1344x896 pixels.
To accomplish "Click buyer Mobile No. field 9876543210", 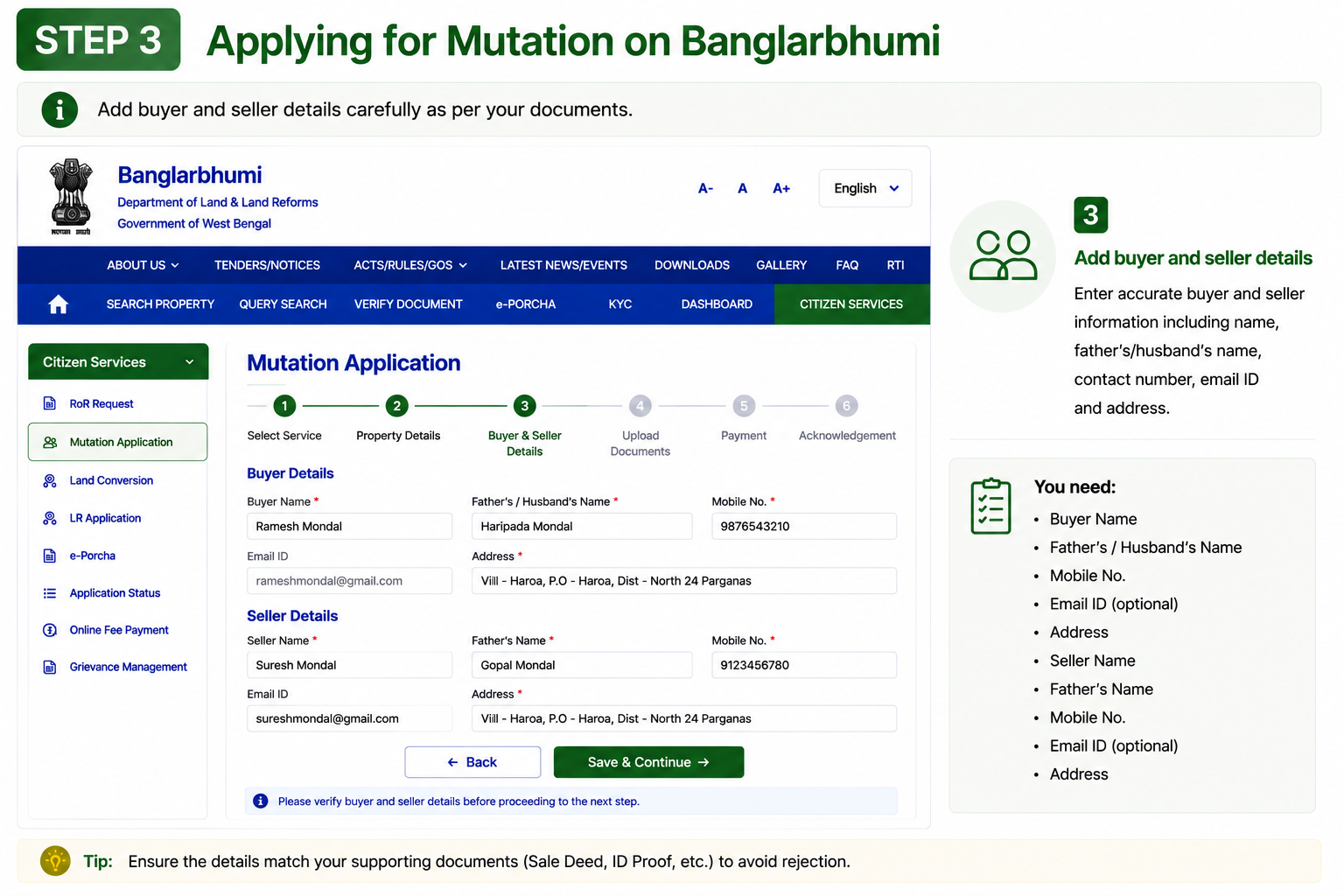I will [804, 527].
